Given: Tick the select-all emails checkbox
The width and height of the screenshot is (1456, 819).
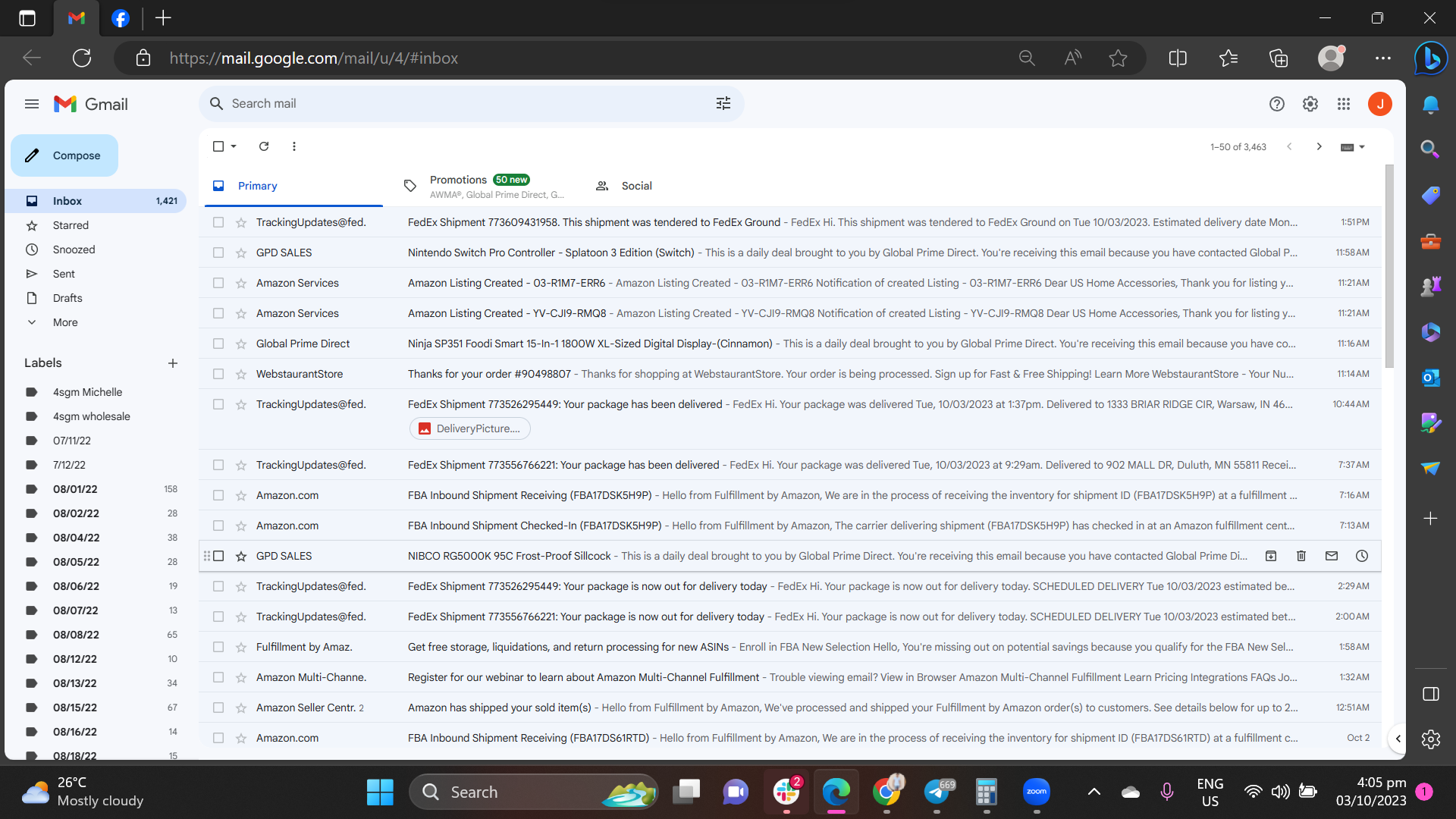Looking at the screenshot, I should point(218,146).
